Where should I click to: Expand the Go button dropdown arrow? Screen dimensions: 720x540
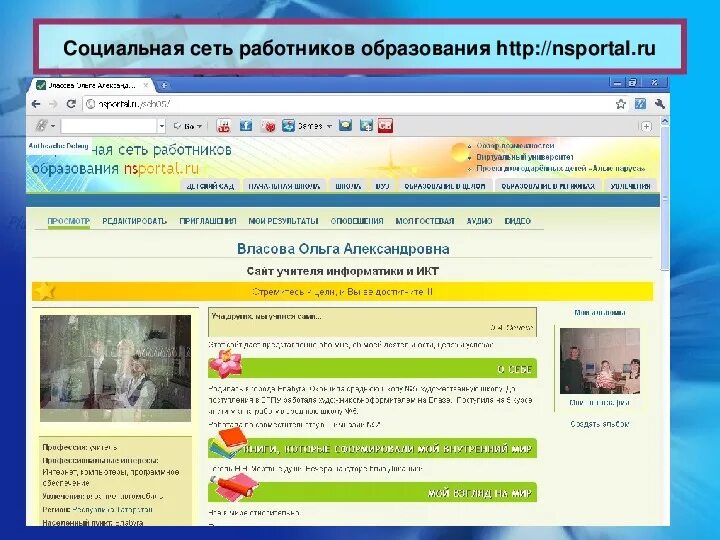pyautogui.click(x=199, y=126)
